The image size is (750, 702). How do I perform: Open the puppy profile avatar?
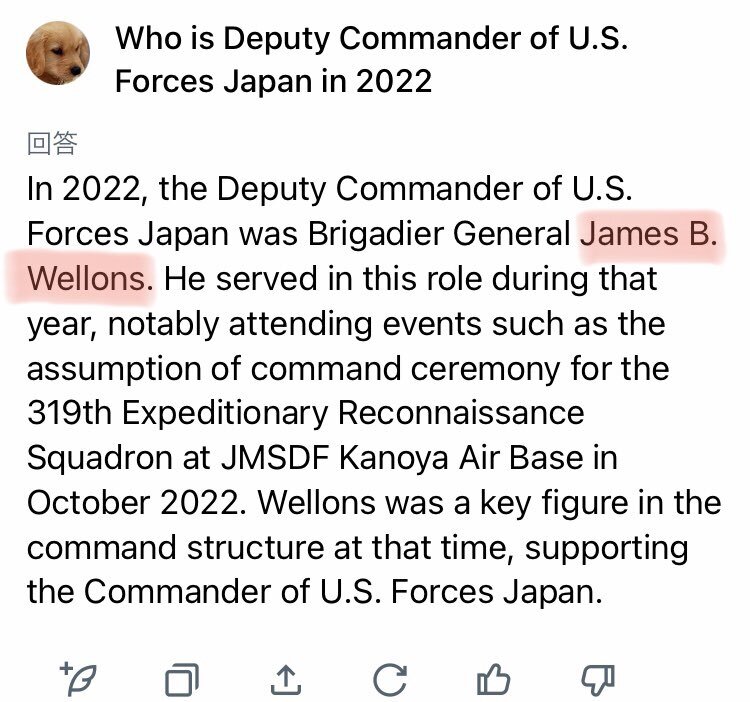[x=58, y=54]
